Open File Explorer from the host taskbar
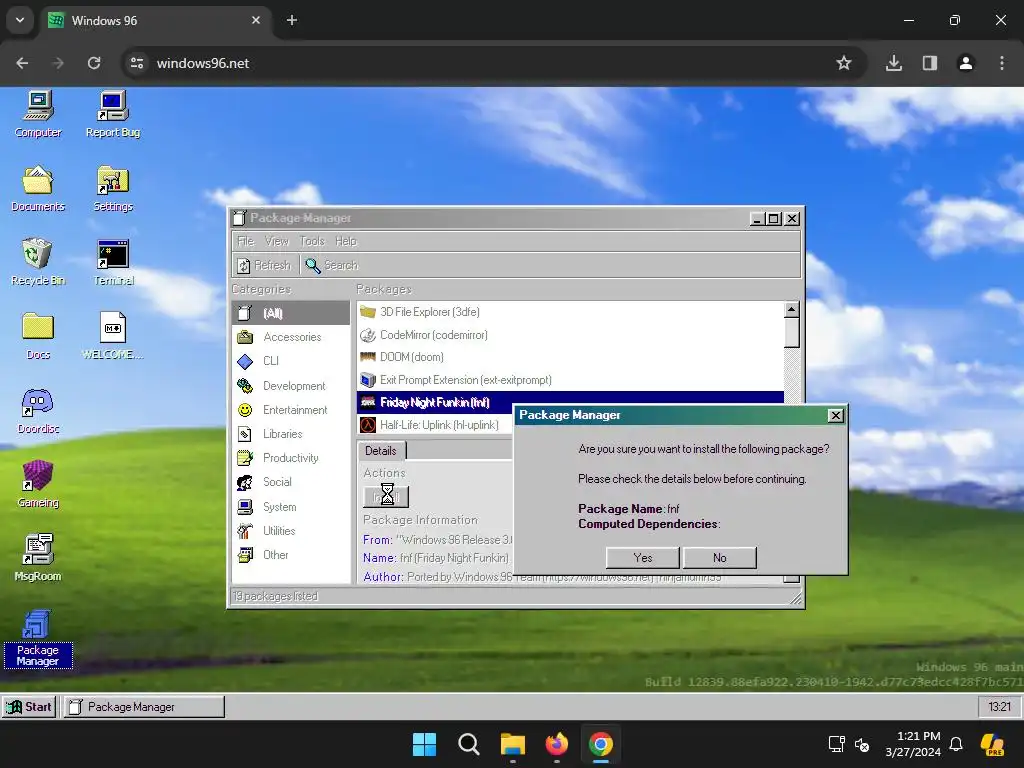The height and width of the screenshot is (768, 1024). click(x=513, y=744)
